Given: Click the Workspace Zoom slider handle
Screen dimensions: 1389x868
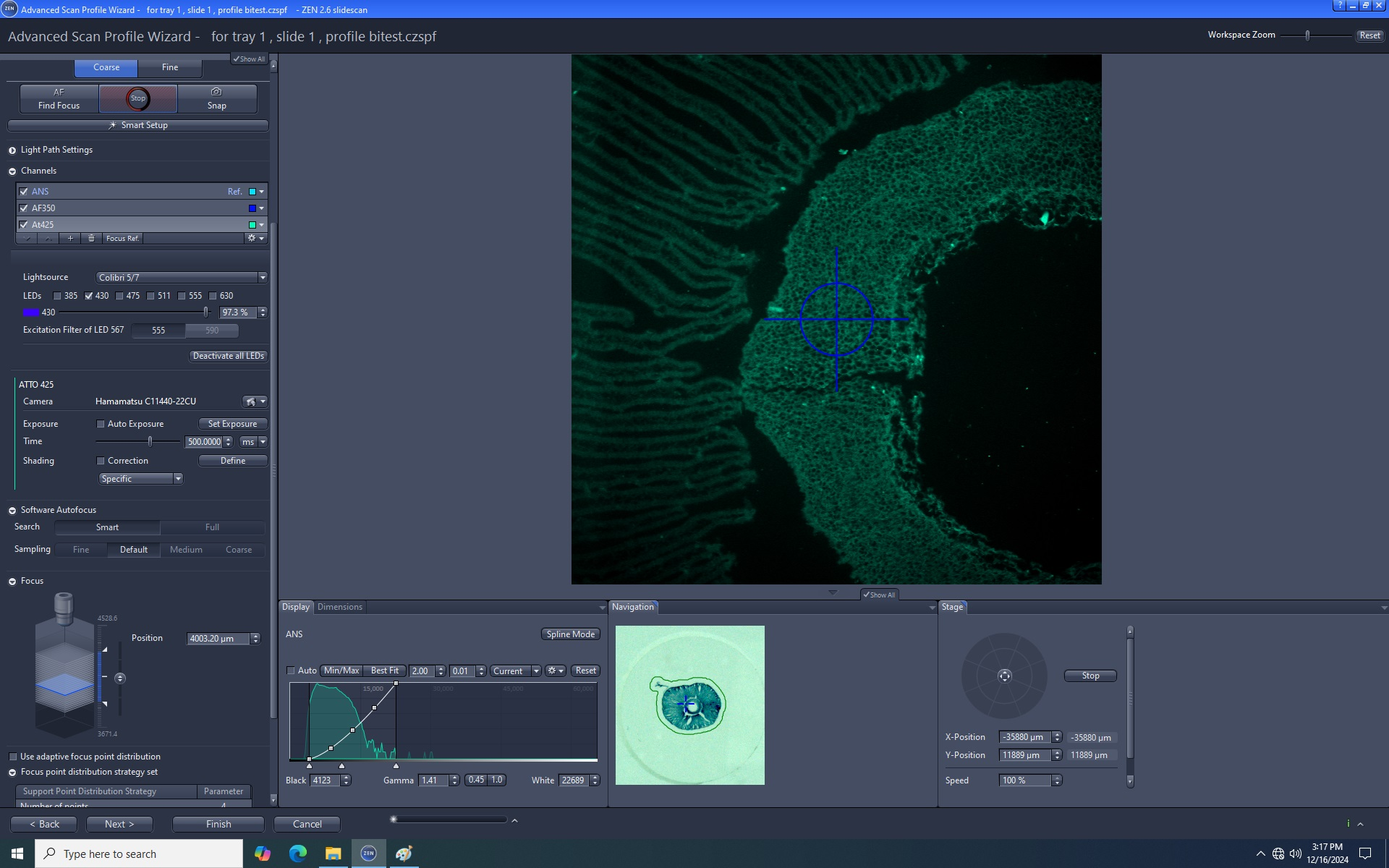Looking at the screenshot, I should tap(1307, 35).
